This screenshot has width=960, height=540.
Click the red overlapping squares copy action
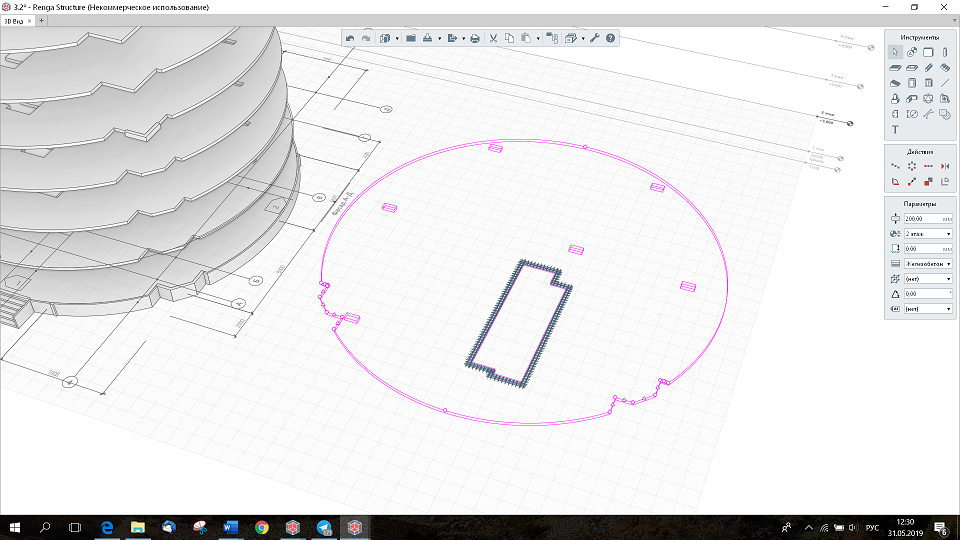(928, 182)
